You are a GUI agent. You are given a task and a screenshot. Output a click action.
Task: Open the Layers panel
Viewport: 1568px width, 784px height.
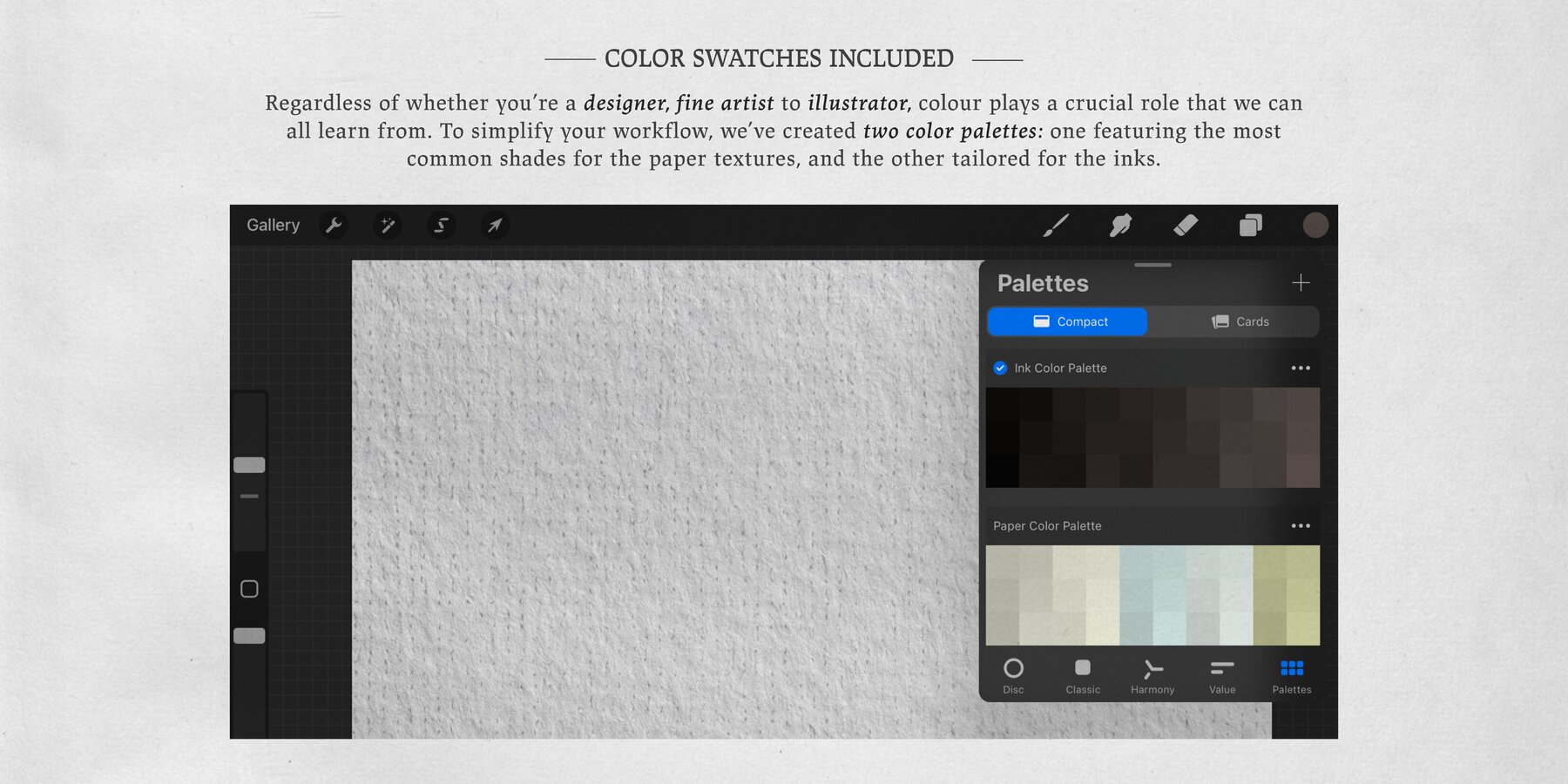tap(1250, 226)
